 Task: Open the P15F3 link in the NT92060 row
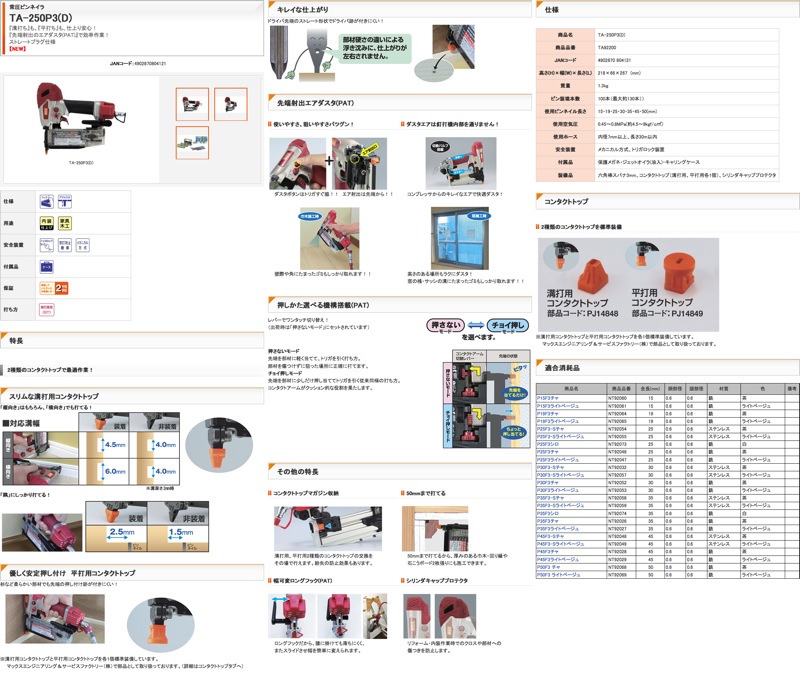coord(548,398)
